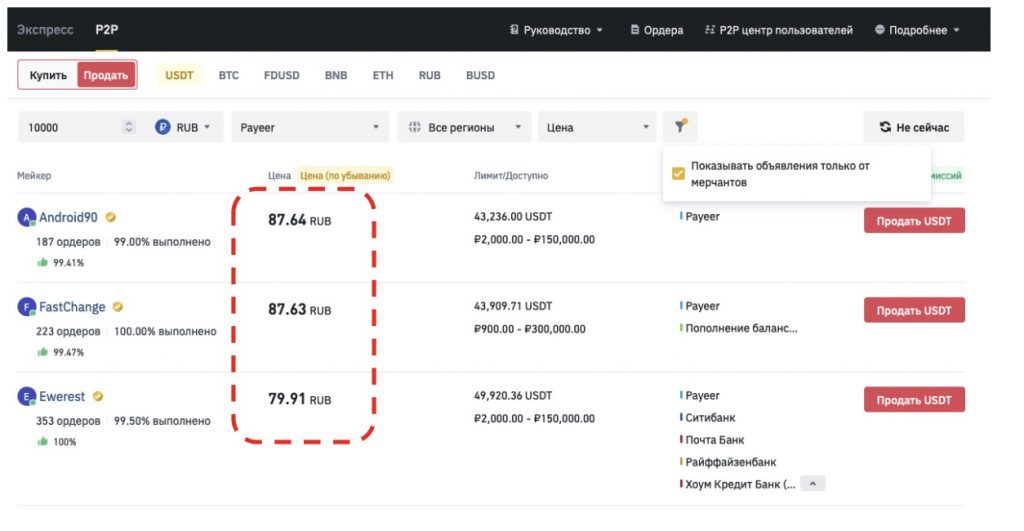Click Ewerest avatar icon
Image resolution: width=1024 pixels, height=531 pixels.
26,396
